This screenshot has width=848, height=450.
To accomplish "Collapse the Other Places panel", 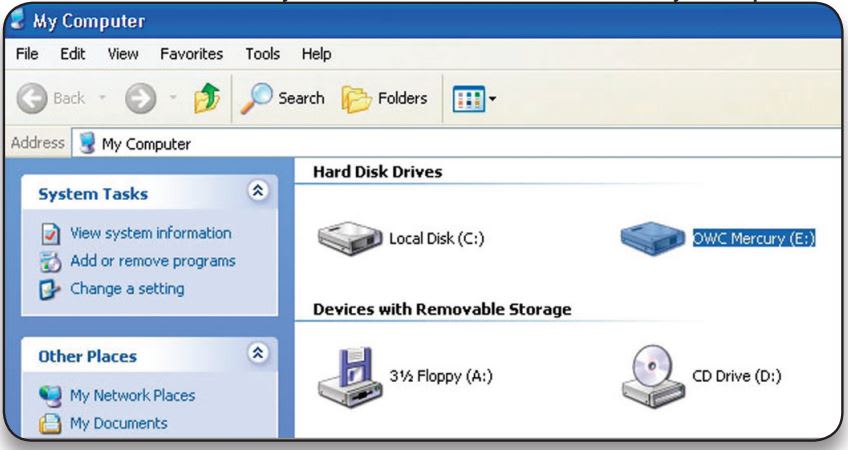I will [258, 353].
